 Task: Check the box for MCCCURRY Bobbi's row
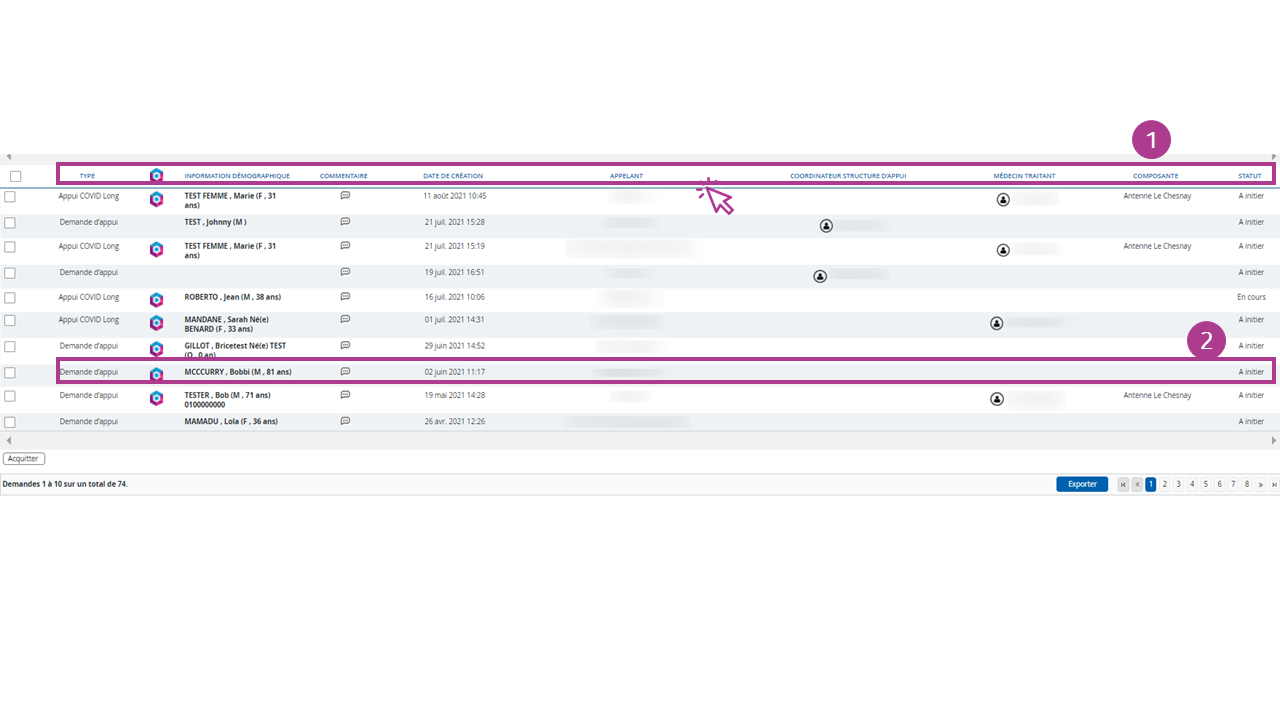(10, 372)
